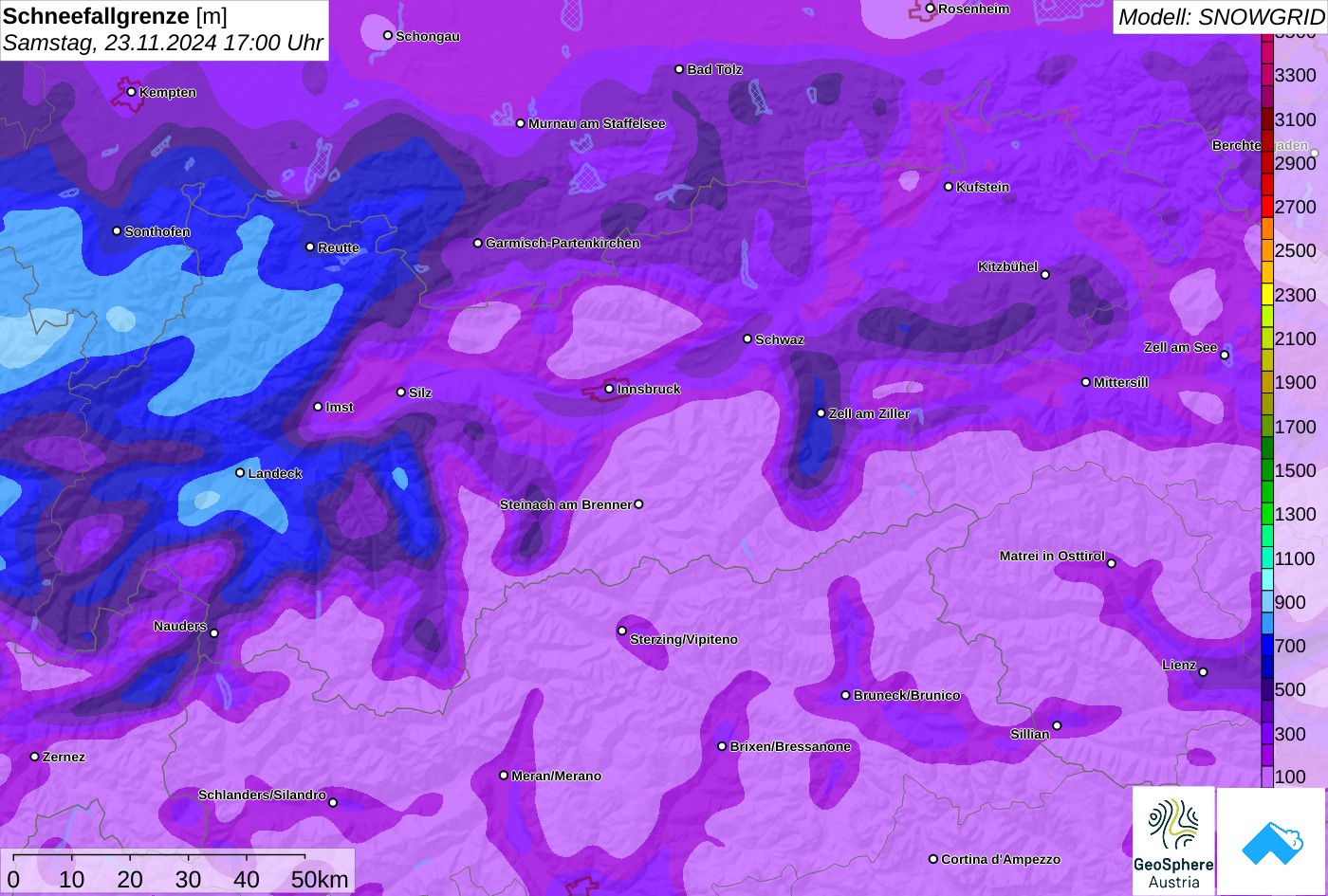Image resolution: width=1328 pixels, height=896 pixels.
Task: Click the 'Sonthofen' map label
Action: (x=157, y=231)
